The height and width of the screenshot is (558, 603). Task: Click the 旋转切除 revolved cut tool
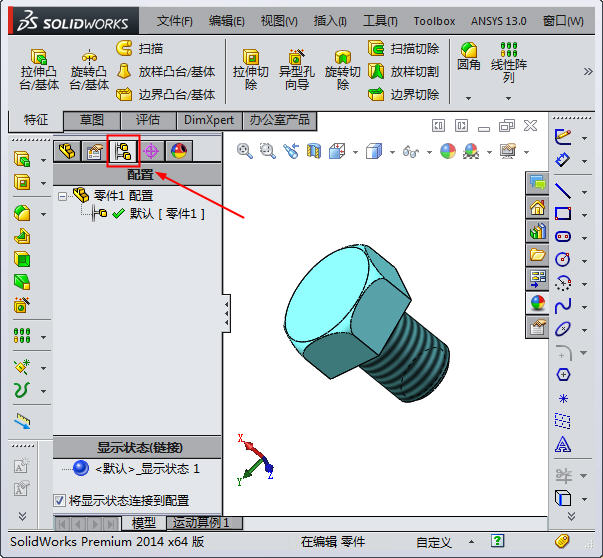[342, 70]
